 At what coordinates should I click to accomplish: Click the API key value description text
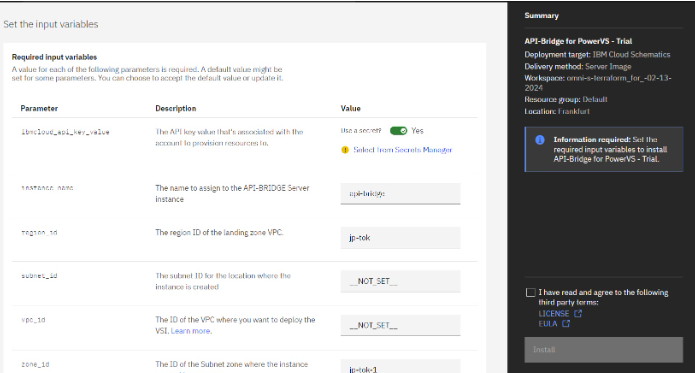pyautogui.click(x=229, y=137)
